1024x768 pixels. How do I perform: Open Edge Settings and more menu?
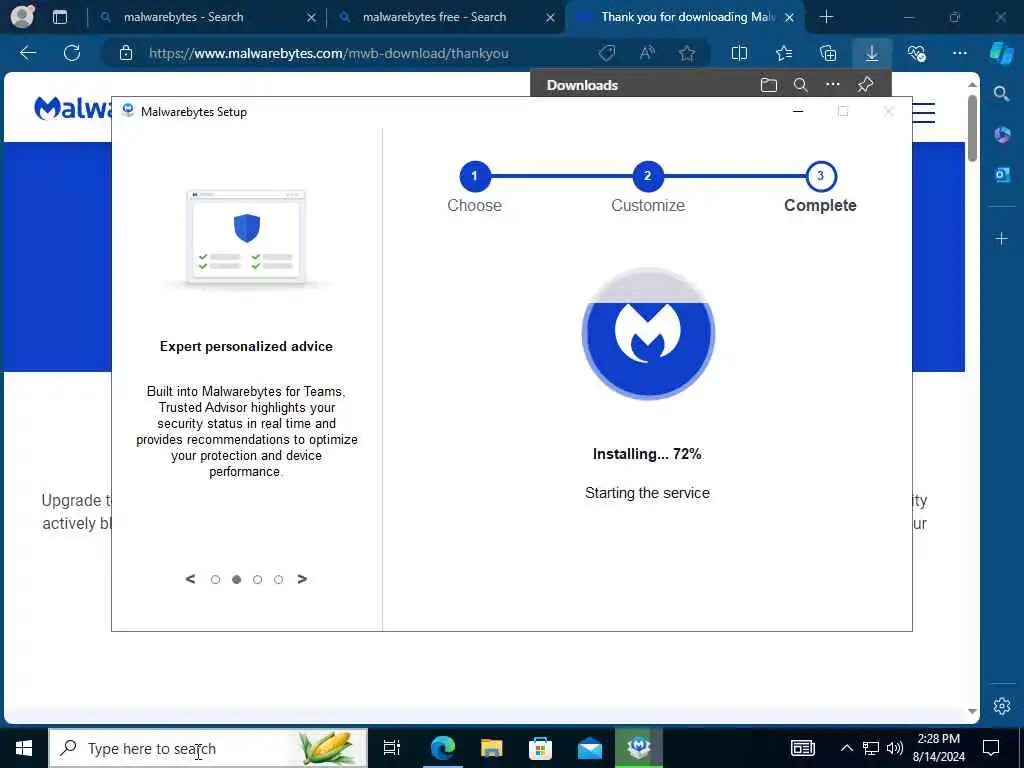coord(959,54)
